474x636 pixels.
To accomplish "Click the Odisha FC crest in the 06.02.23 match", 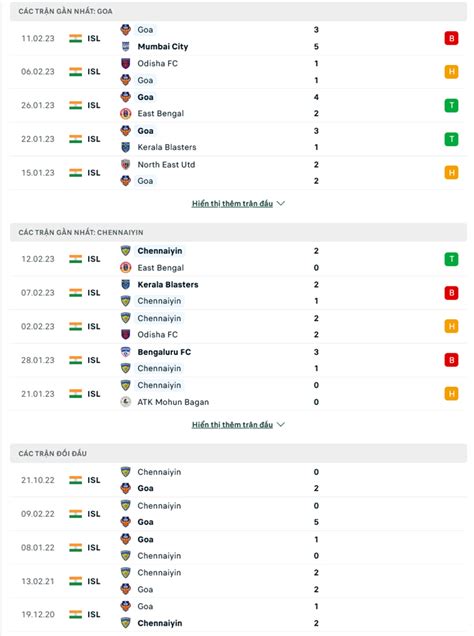I will click(126, 63).
